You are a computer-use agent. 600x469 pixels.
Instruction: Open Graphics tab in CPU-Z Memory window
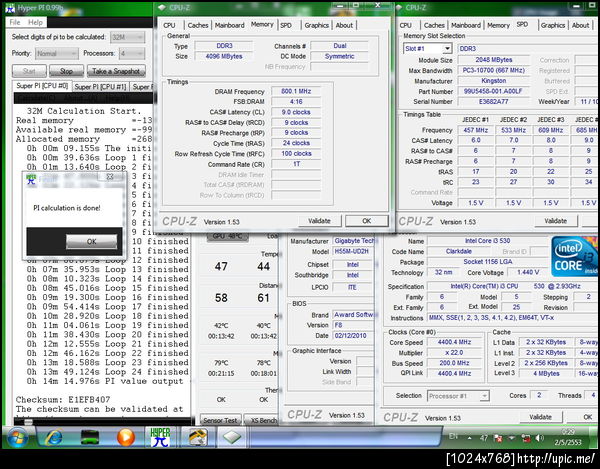(316, 25)
